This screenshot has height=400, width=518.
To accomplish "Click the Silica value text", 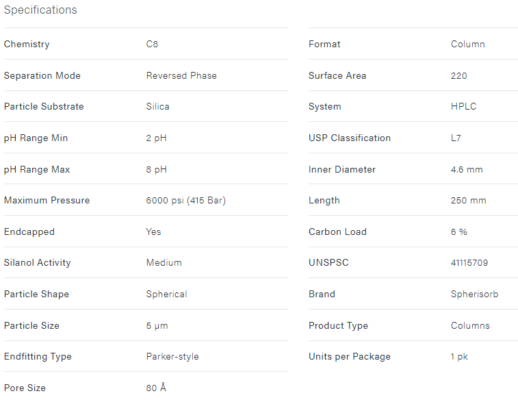I will click(158, 107).
